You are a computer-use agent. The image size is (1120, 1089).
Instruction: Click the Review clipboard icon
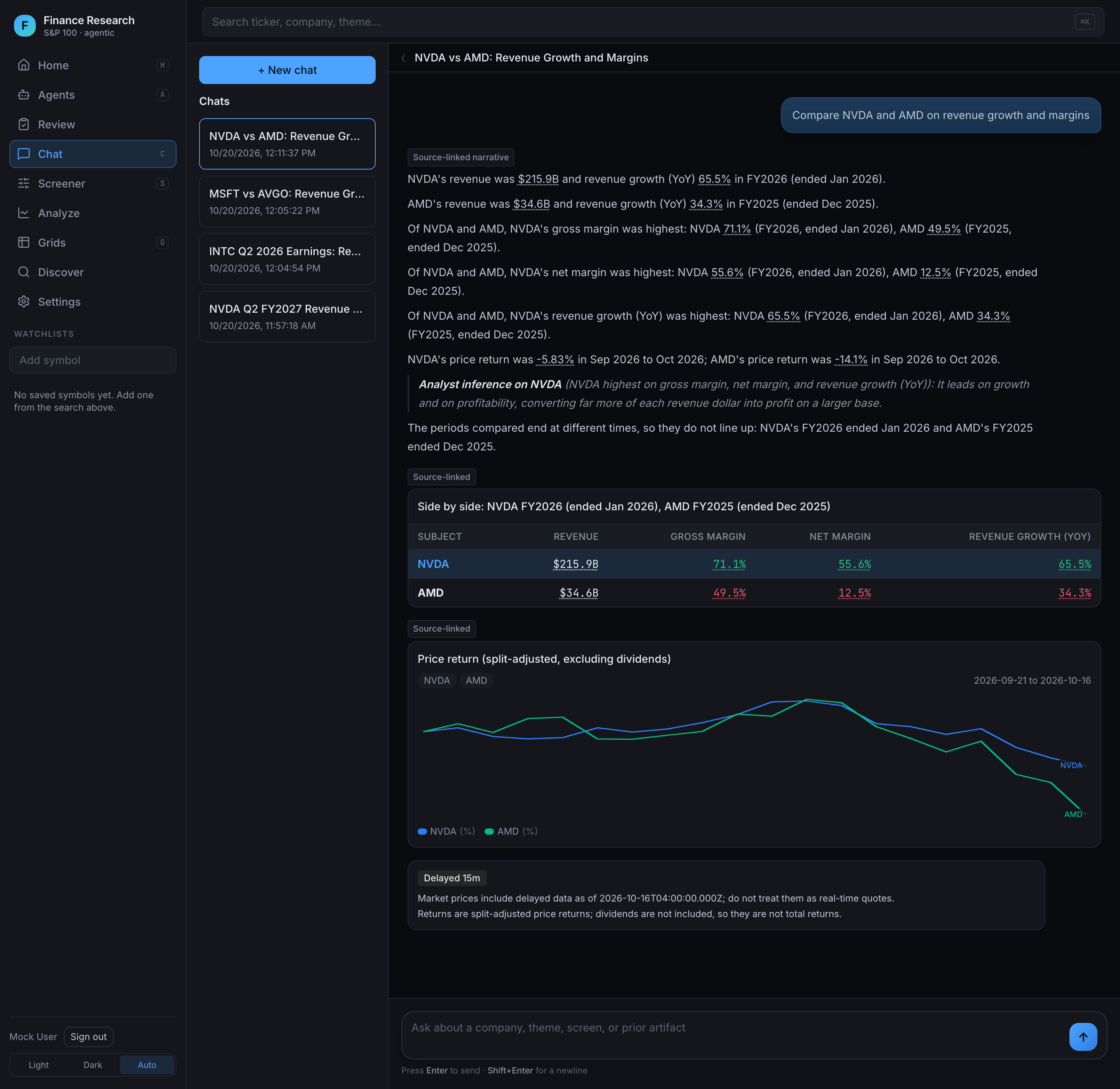tap(23, 124)
